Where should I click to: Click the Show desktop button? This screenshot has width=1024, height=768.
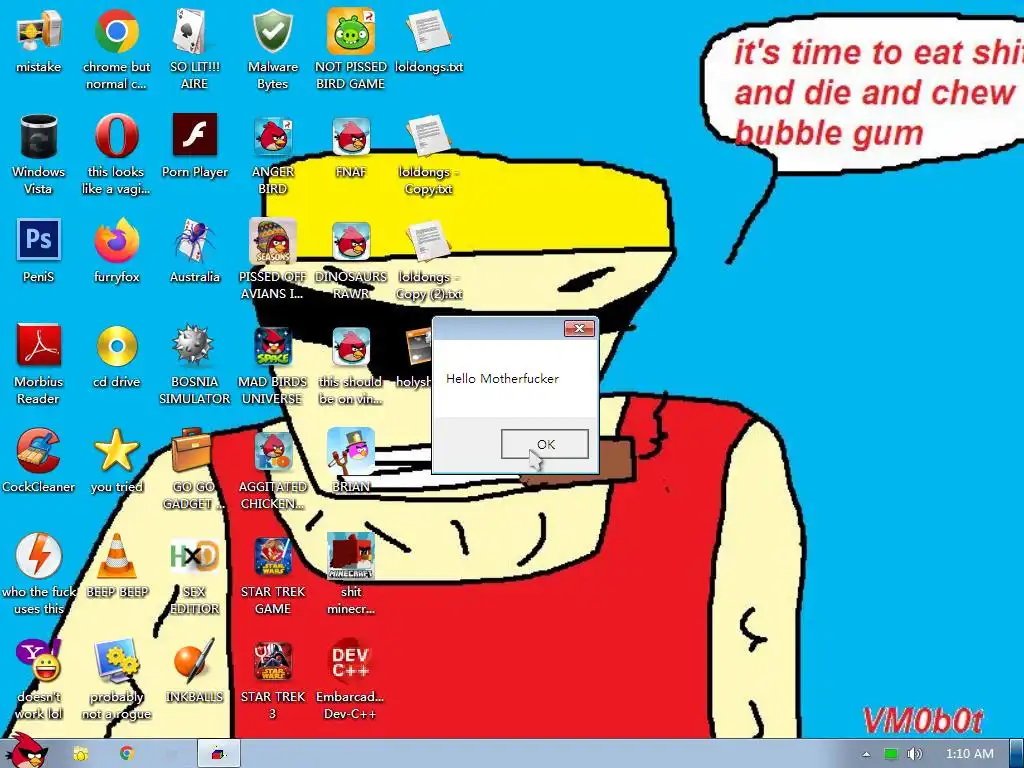[1017, 754]
